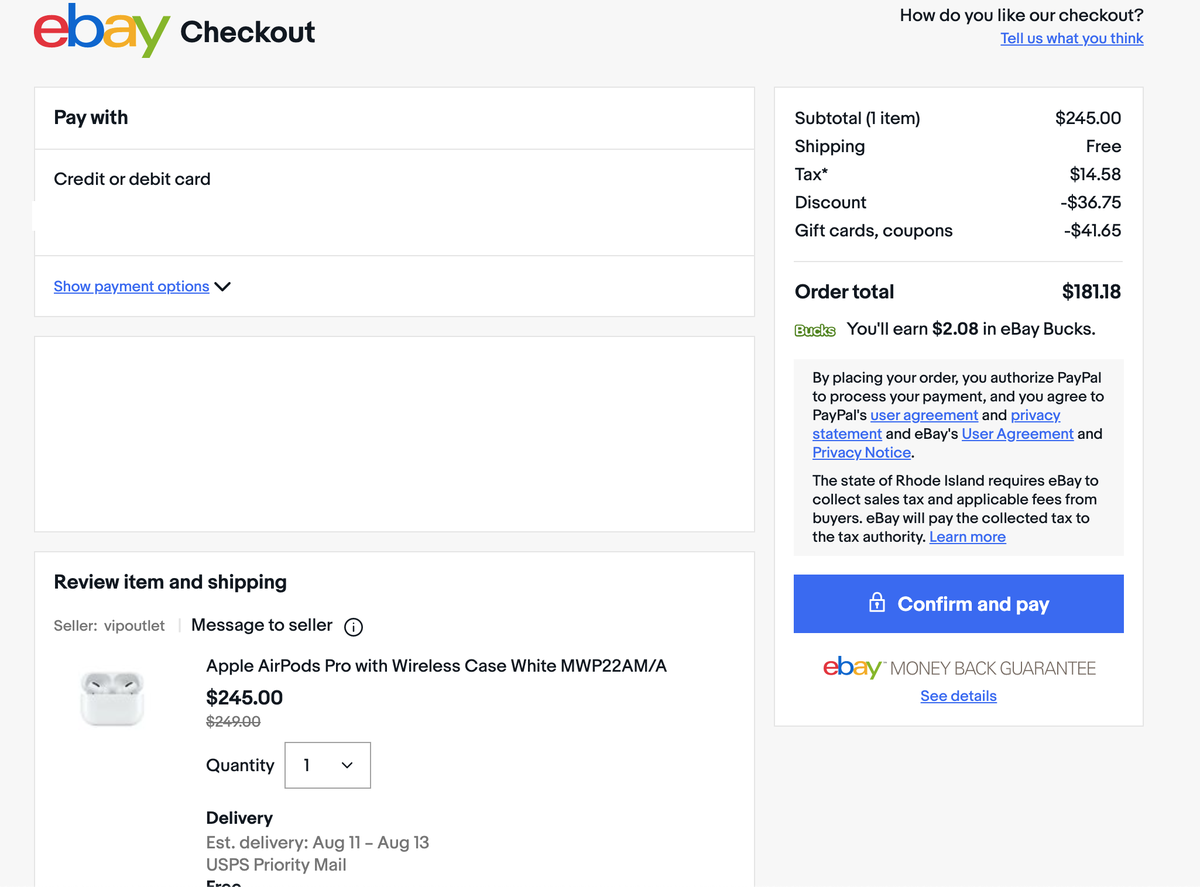Click the USPS Priority Mail delivery text
Screen dimensions: 1200x887
click(x=276, y=865)
